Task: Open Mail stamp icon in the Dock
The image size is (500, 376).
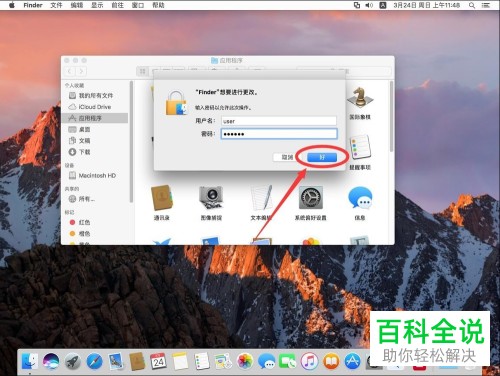Action: (116, 361)
